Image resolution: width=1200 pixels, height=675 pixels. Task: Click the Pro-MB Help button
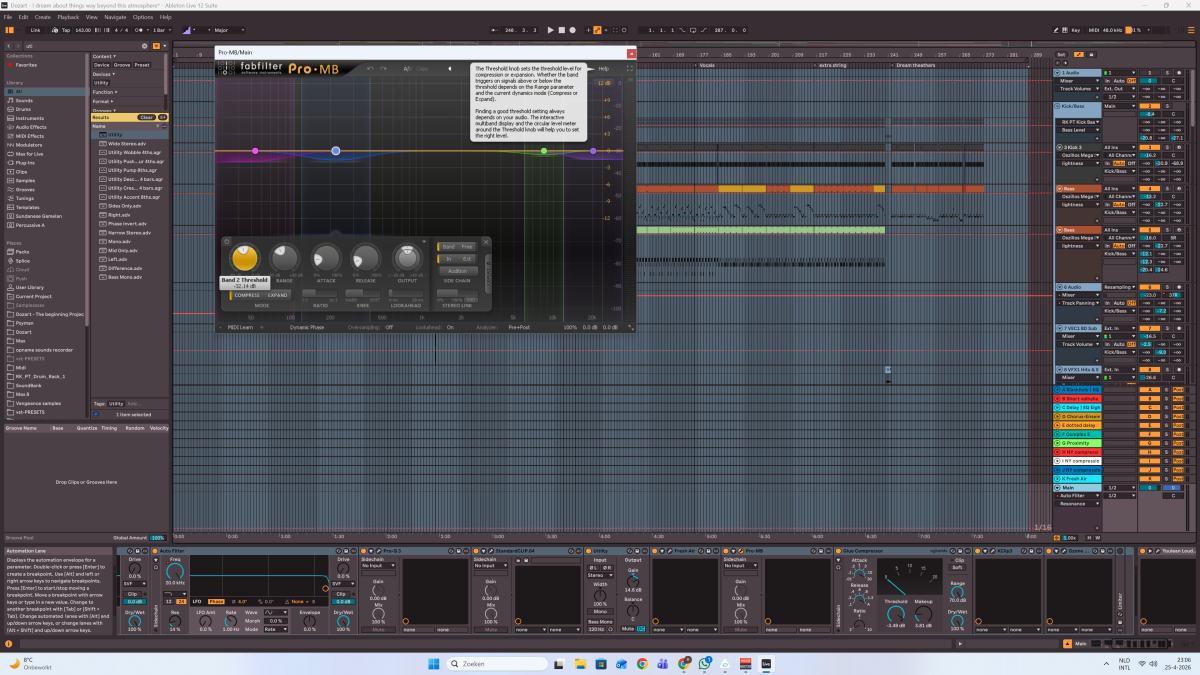pyautogui.click(x=603, y=69)
